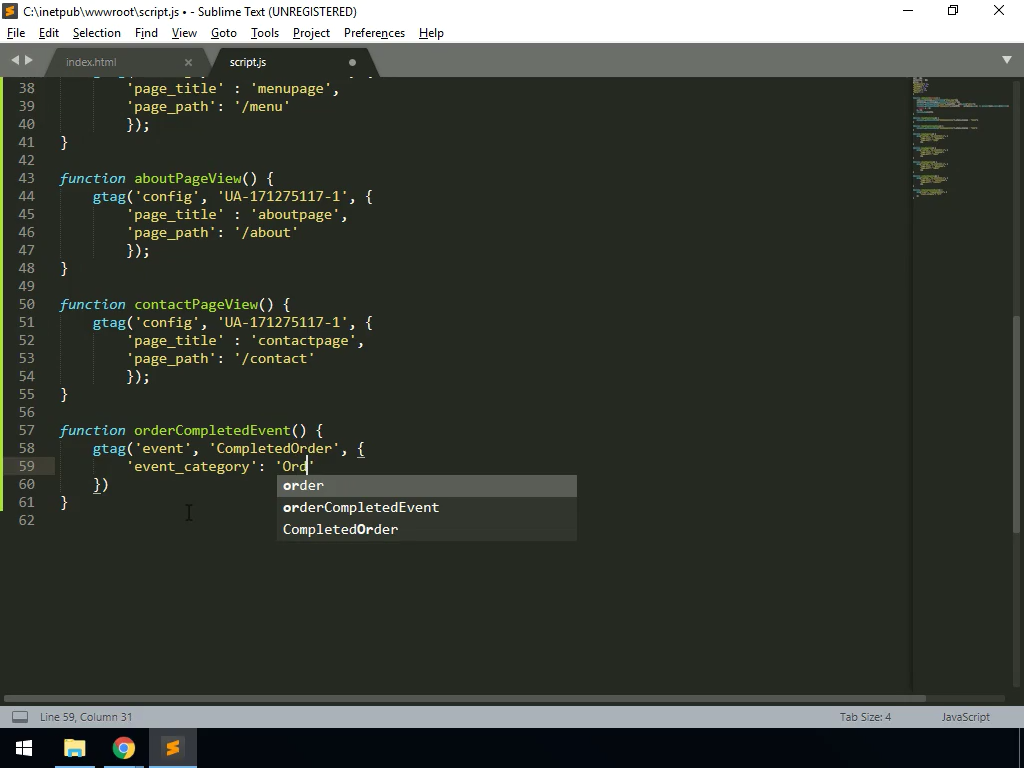
Task: Click the '/menu' path string
Action: [x=262, y=106]
